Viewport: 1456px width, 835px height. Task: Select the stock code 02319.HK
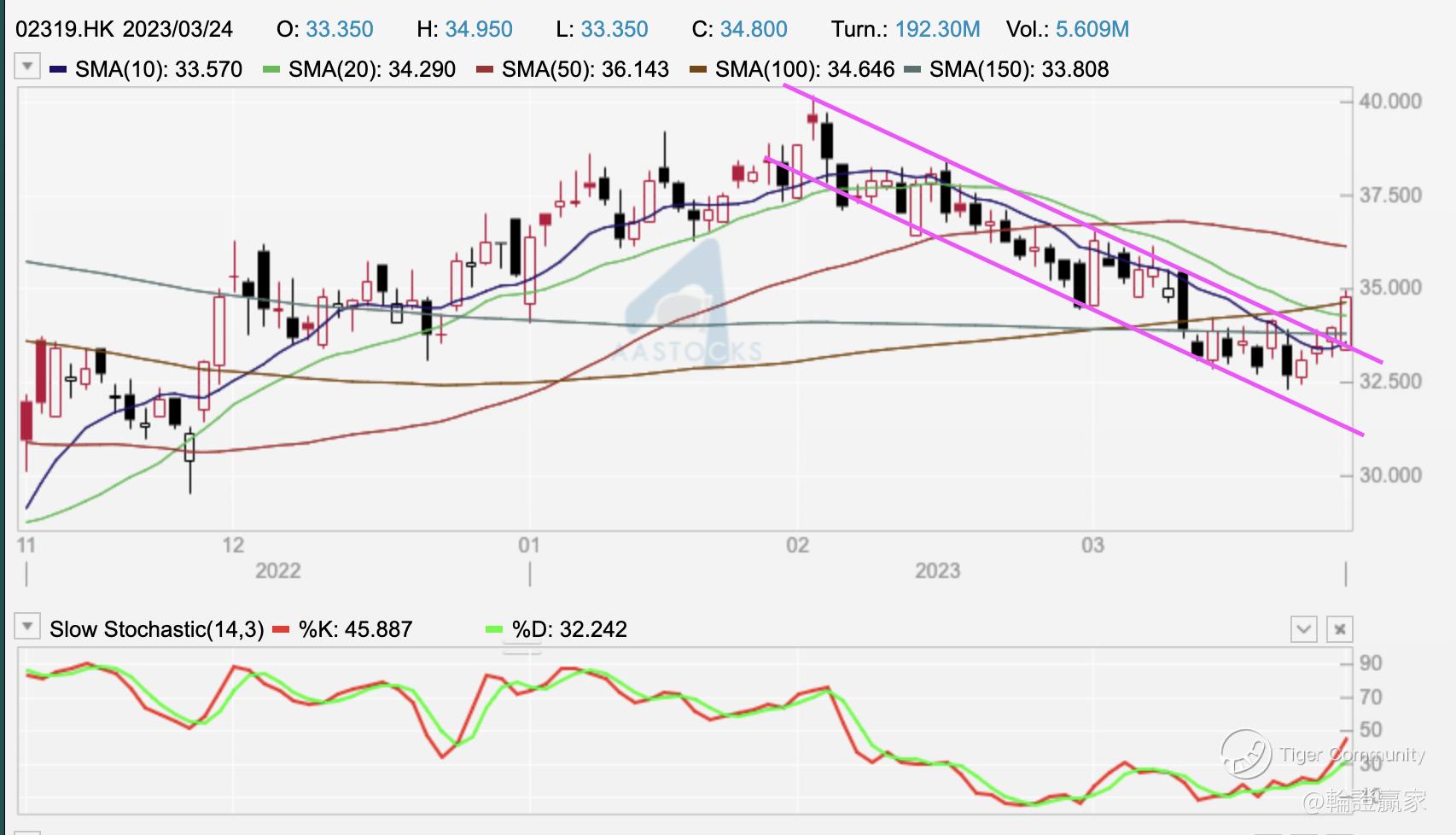(65, 29)
